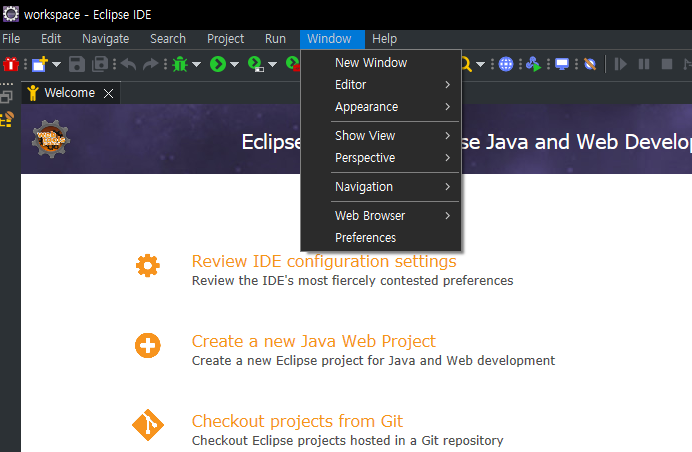This screenshot has width=692, height=452.
Task: Expand the Web Browser submenu
Action: 381,215
